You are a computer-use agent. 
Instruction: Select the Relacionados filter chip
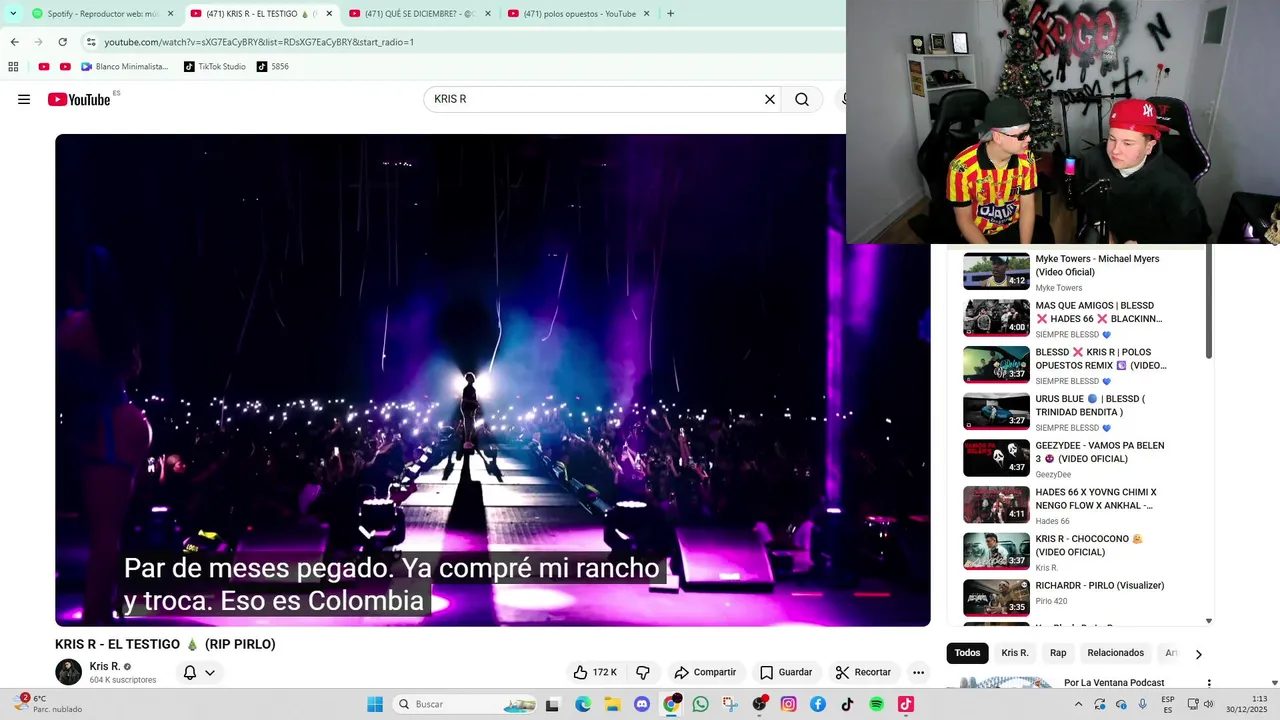[x=1115, y=653]
